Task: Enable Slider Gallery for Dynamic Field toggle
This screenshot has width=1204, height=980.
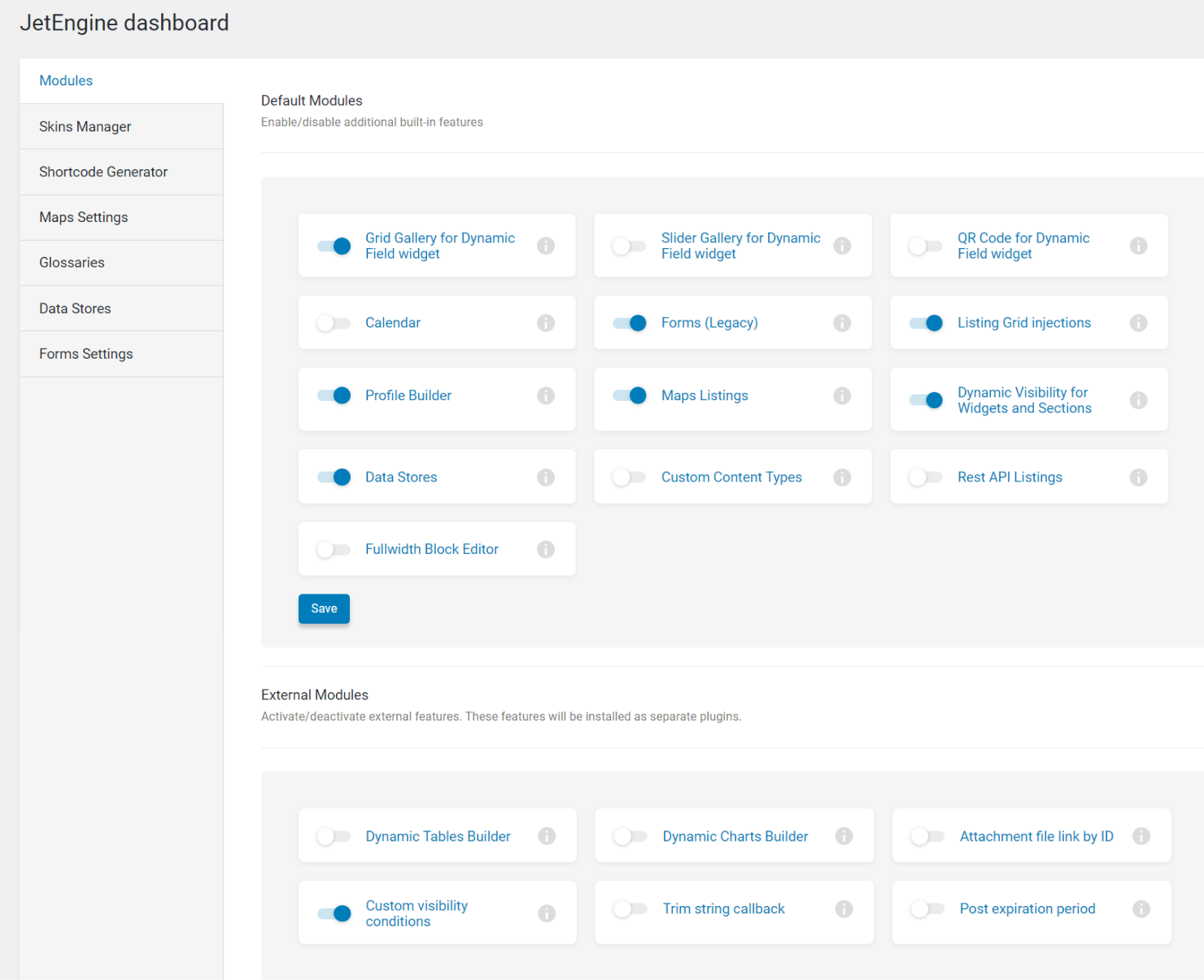Action: point(630,246)
